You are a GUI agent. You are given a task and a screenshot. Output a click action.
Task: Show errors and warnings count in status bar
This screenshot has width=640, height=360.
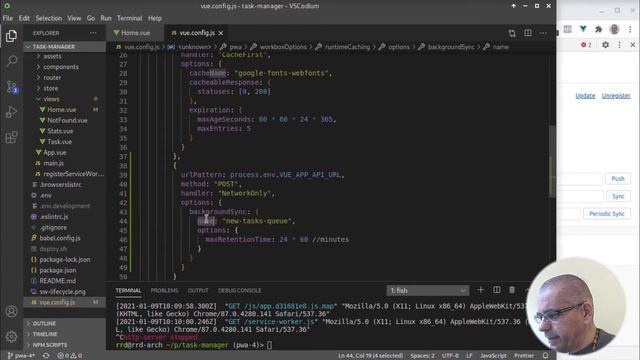point(69,356)
